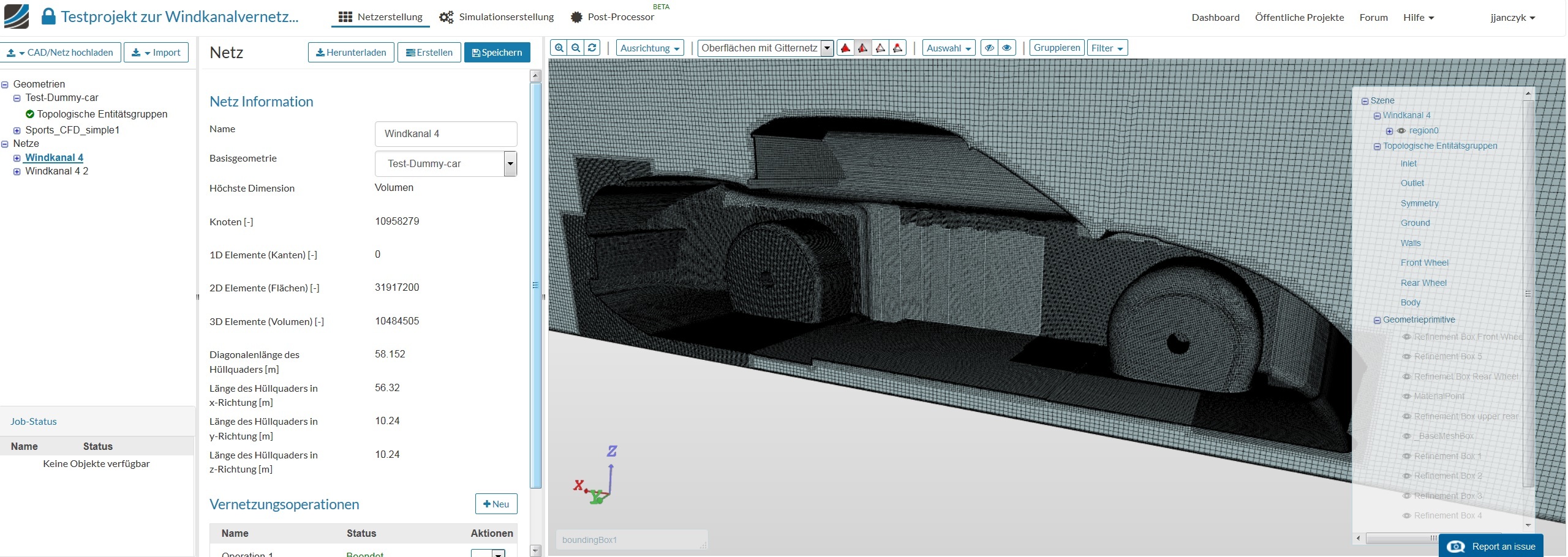Select the wireframe render mode icon

point(880,48)
